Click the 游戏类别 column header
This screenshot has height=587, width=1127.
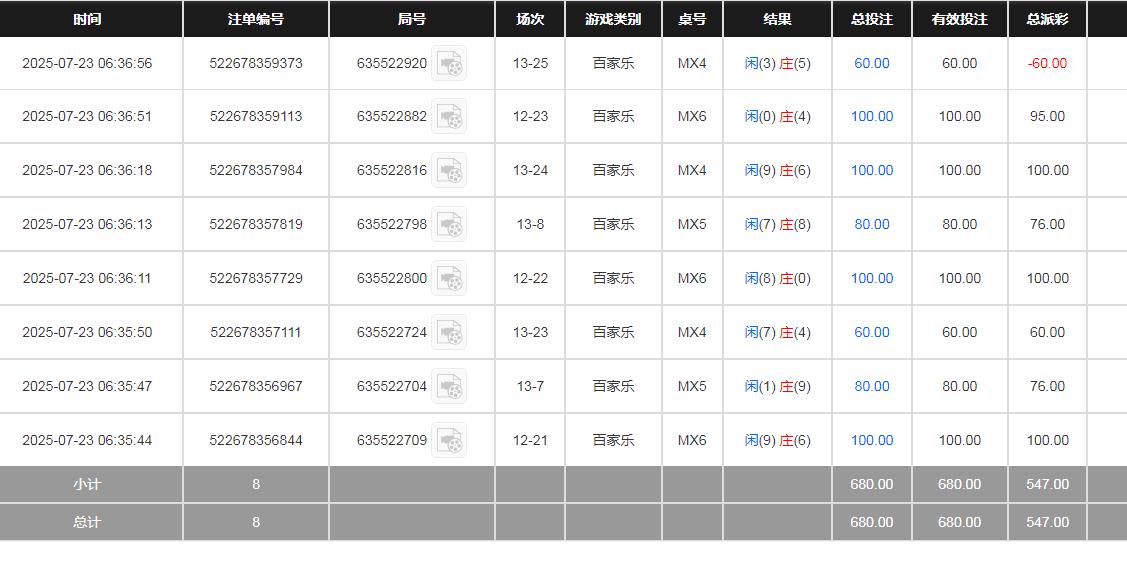click(x=613, y=19)
